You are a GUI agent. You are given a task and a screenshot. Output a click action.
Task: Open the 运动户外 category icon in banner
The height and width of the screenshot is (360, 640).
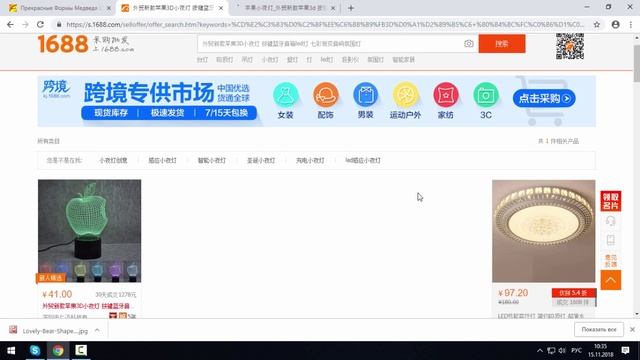click(x=406, y=95)
